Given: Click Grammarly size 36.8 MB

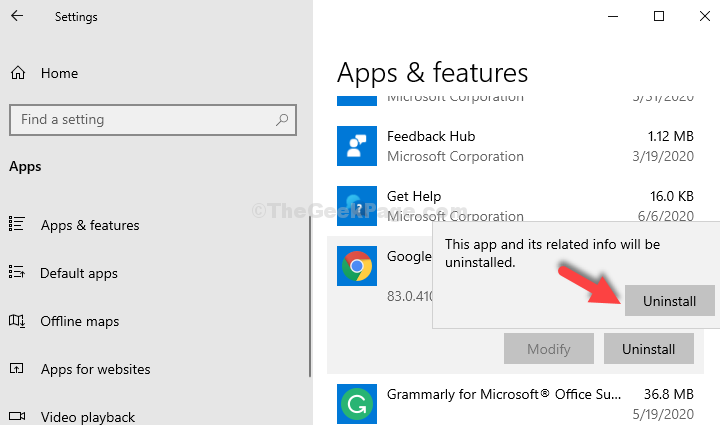Looking at the screenshot, I should tap(669, 394).
